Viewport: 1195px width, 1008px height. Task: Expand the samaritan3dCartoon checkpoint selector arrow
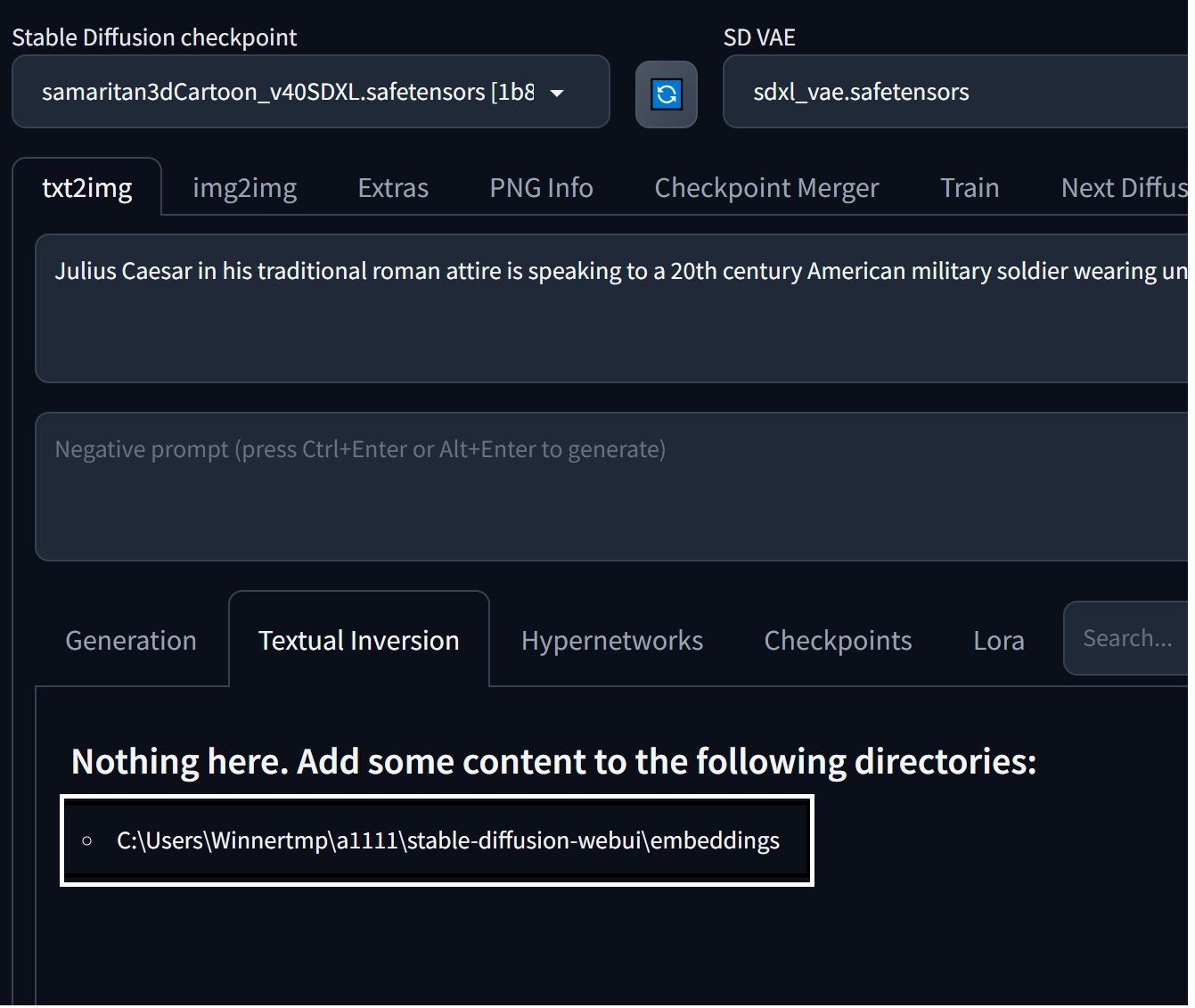click(x=557, y=92)
